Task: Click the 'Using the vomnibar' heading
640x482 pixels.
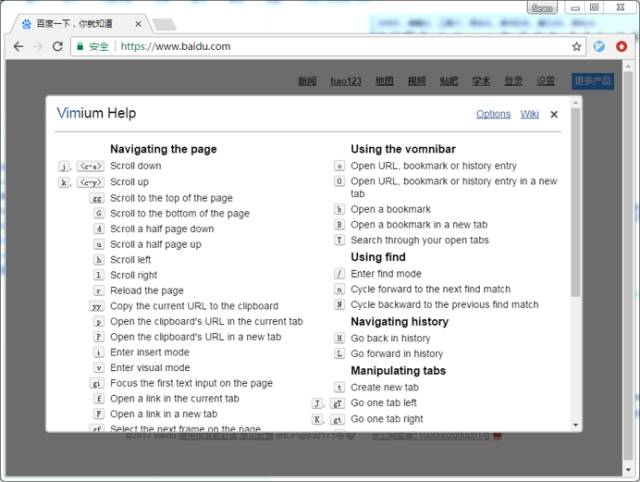Action: coord(403,149)
